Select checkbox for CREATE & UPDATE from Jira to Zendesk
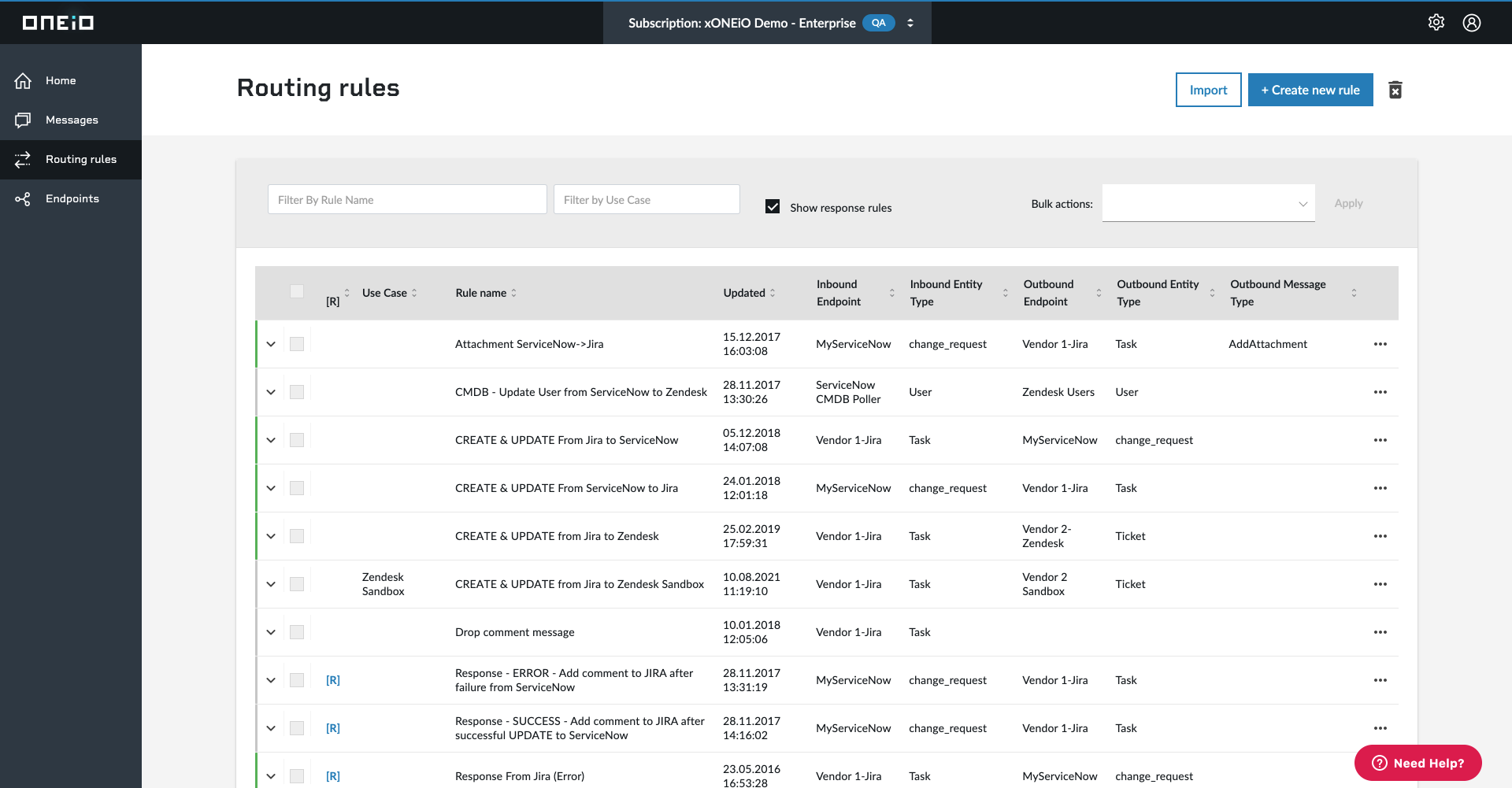Screen dimensions: 1512x788 pos(297,536)
